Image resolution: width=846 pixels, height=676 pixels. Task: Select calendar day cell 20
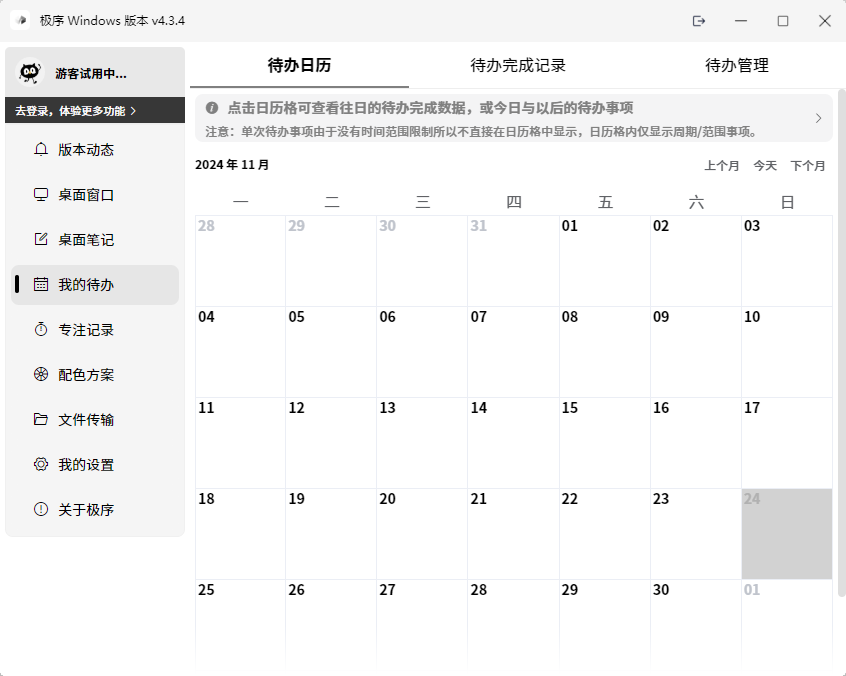click(422, 534)
